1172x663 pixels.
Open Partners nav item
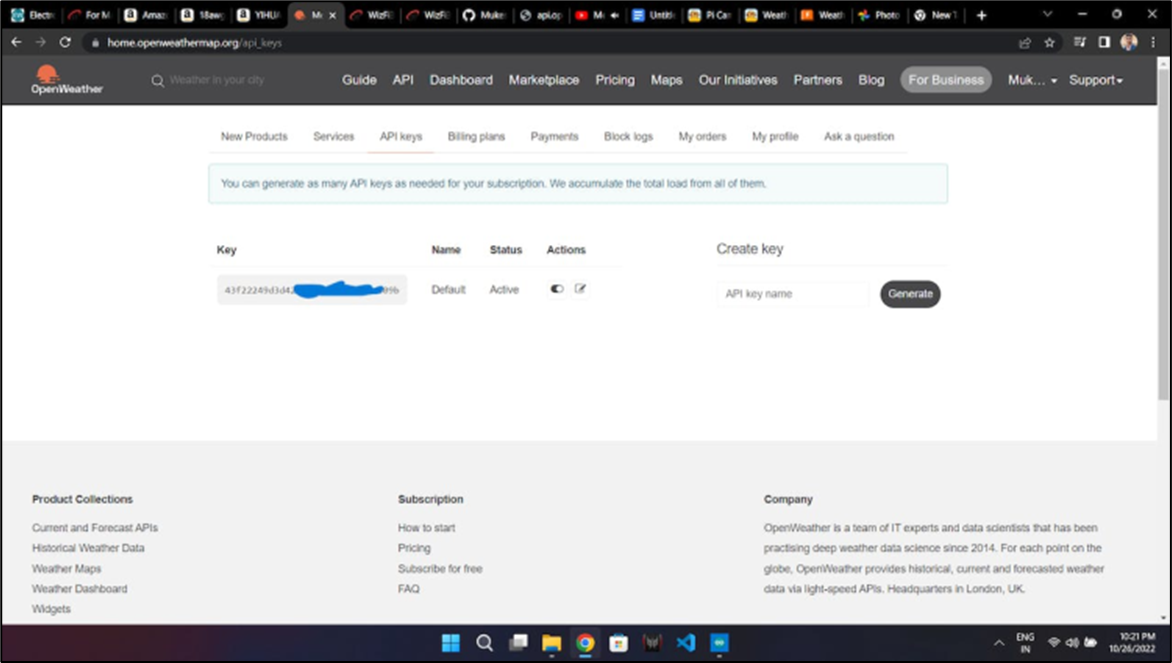click(818, 80)
